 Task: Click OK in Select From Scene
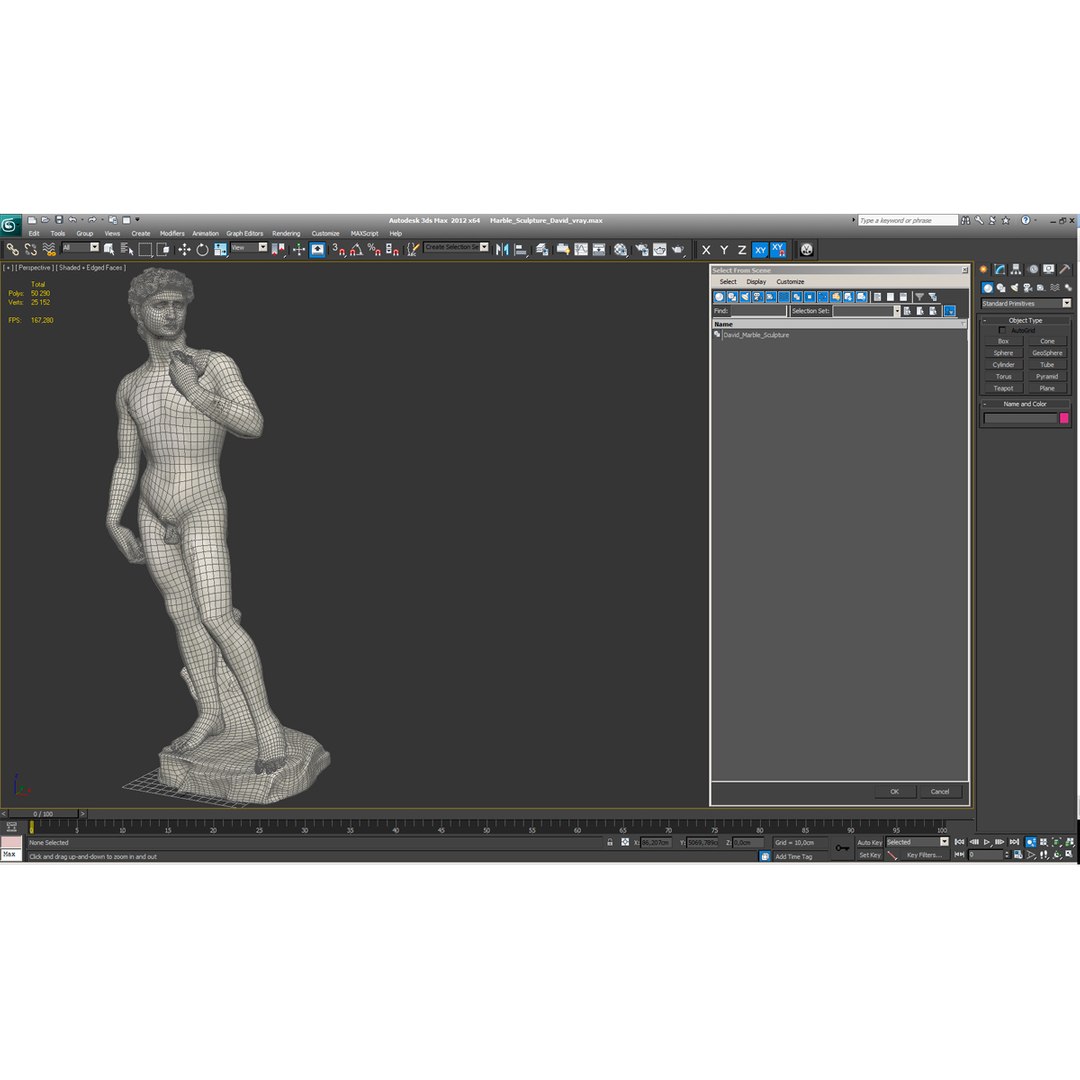895,792
